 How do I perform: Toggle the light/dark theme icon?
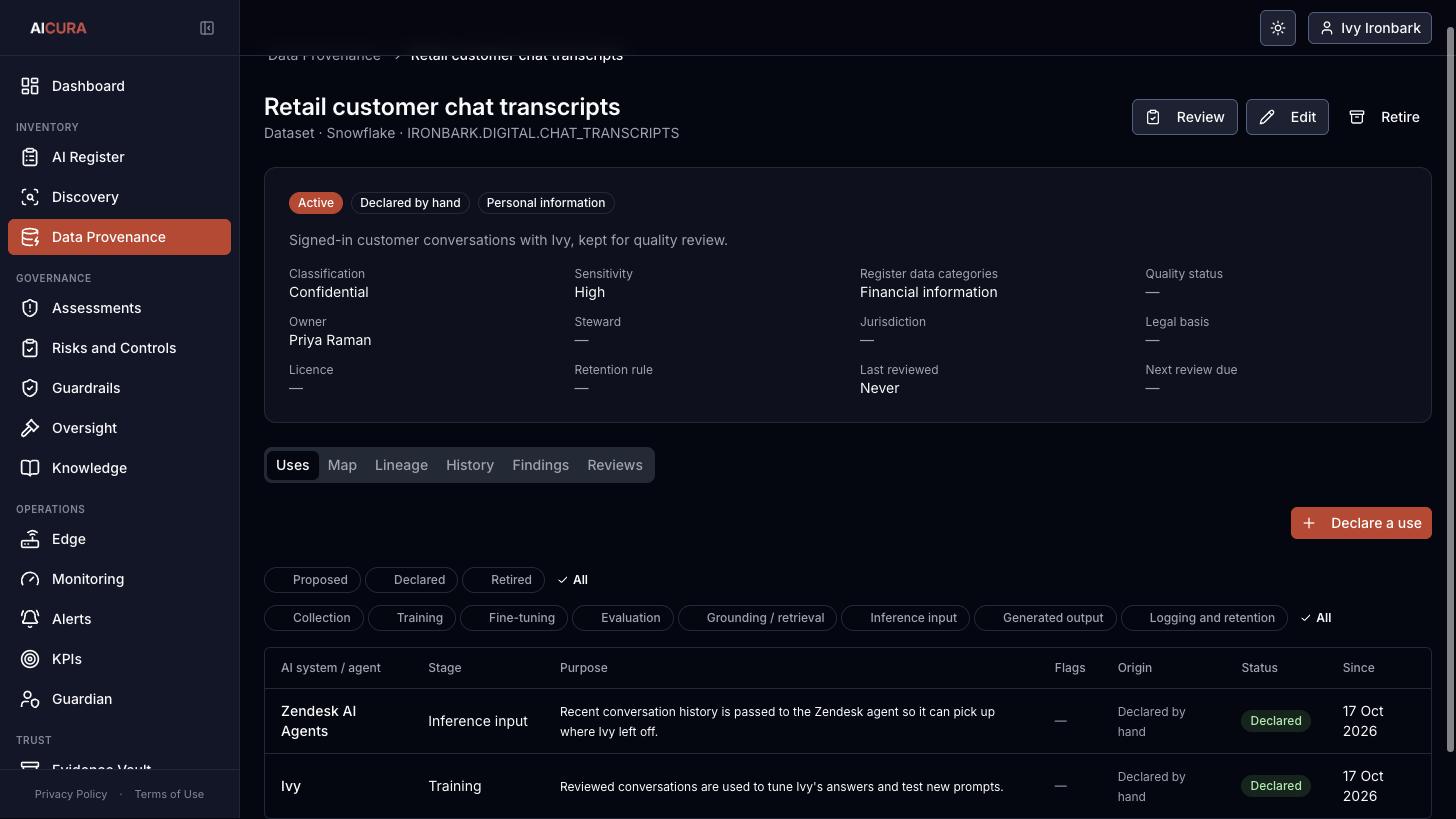(1278, 28)
